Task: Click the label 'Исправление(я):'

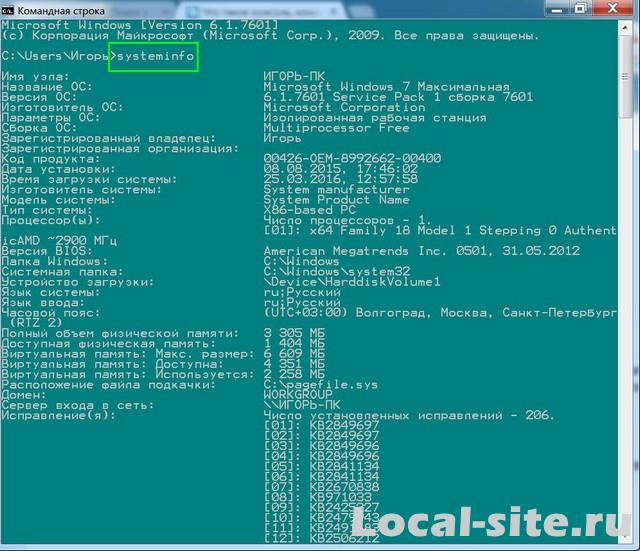Action: click(58, 415)
